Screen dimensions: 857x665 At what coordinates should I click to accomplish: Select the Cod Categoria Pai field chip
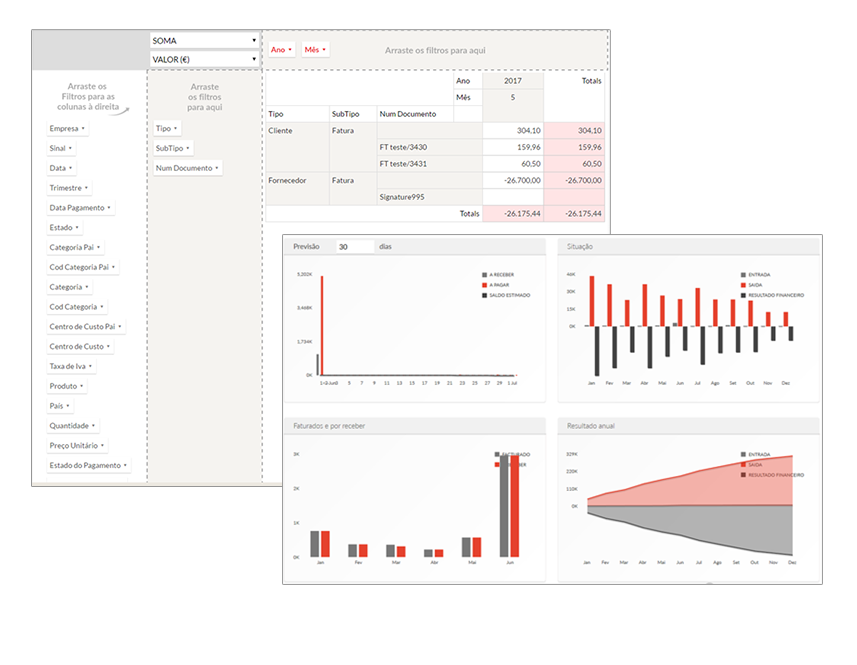83,267
